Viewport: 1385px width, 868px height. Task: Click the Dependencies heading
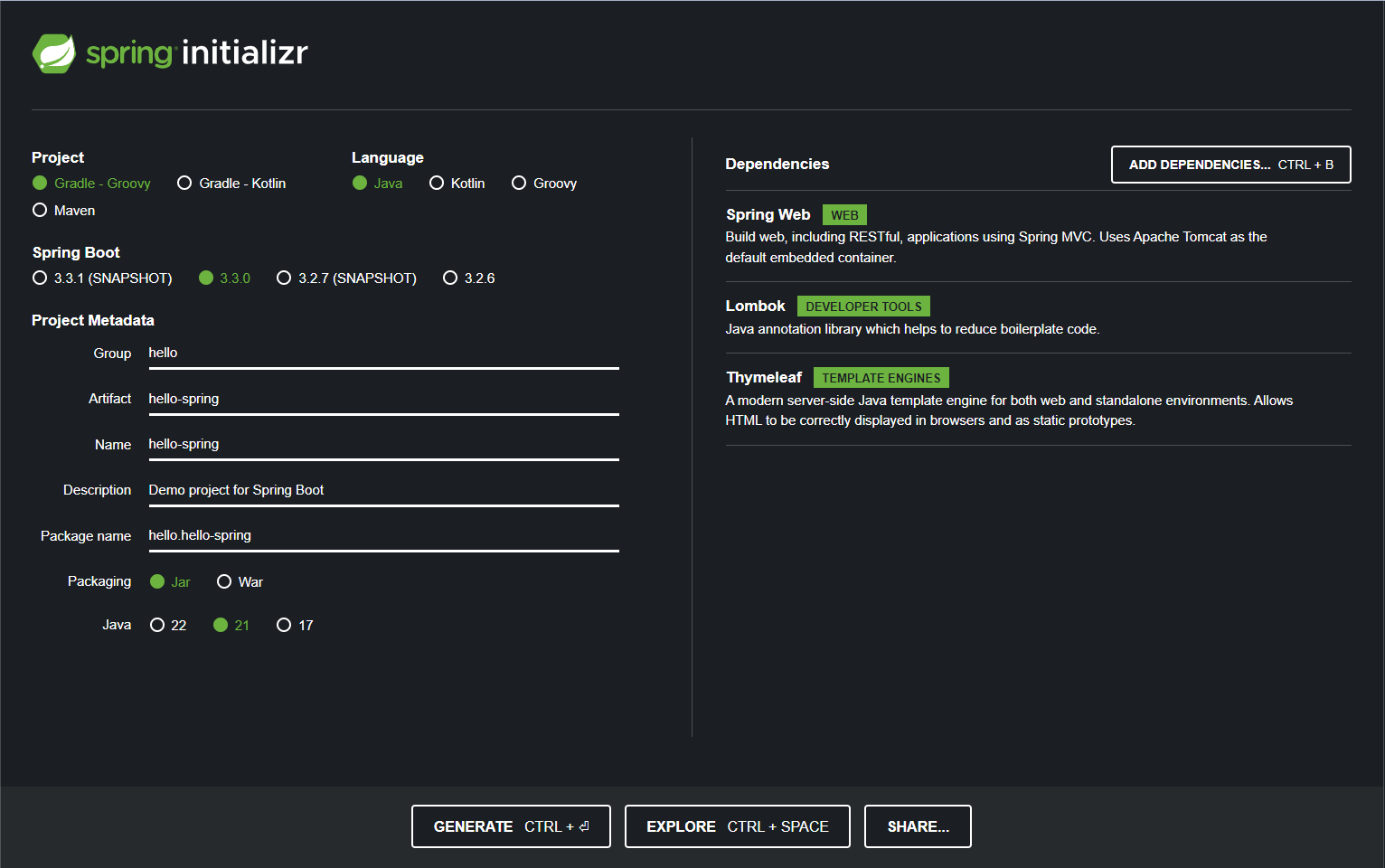click(x=777, y=165)
